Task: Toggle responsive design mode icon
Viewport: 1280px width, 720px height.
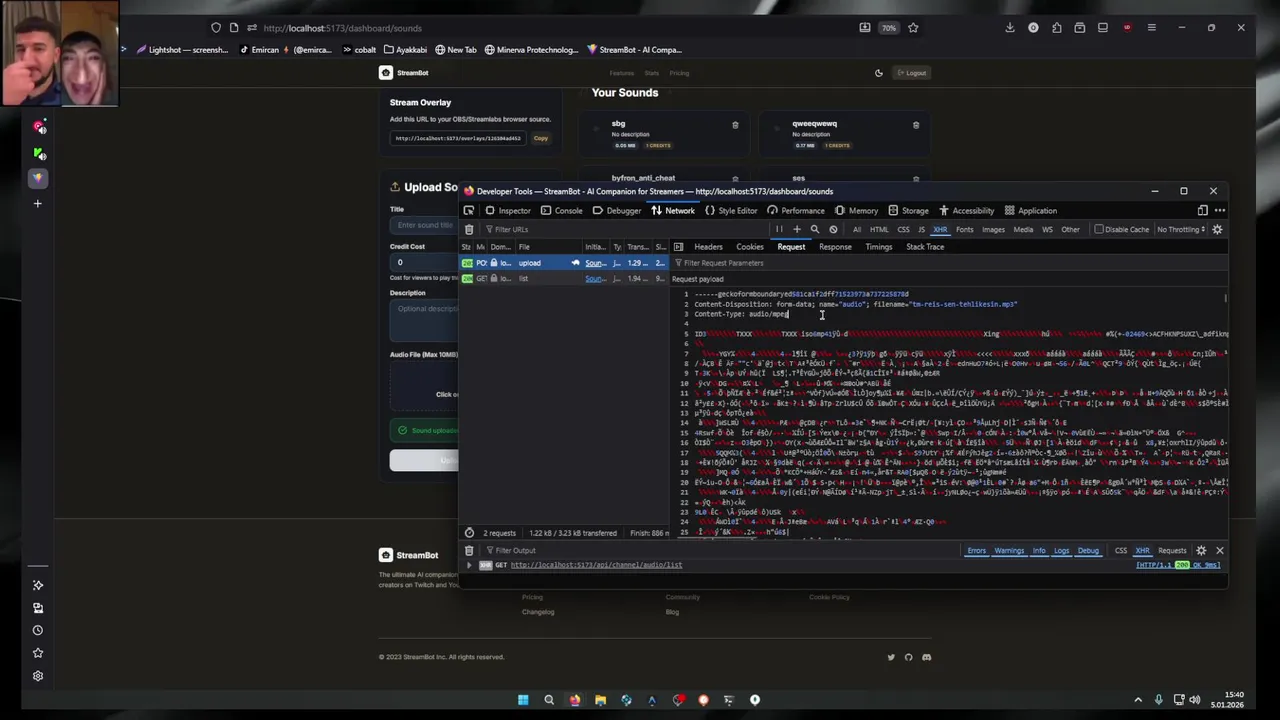Action: coord(1202,211)
